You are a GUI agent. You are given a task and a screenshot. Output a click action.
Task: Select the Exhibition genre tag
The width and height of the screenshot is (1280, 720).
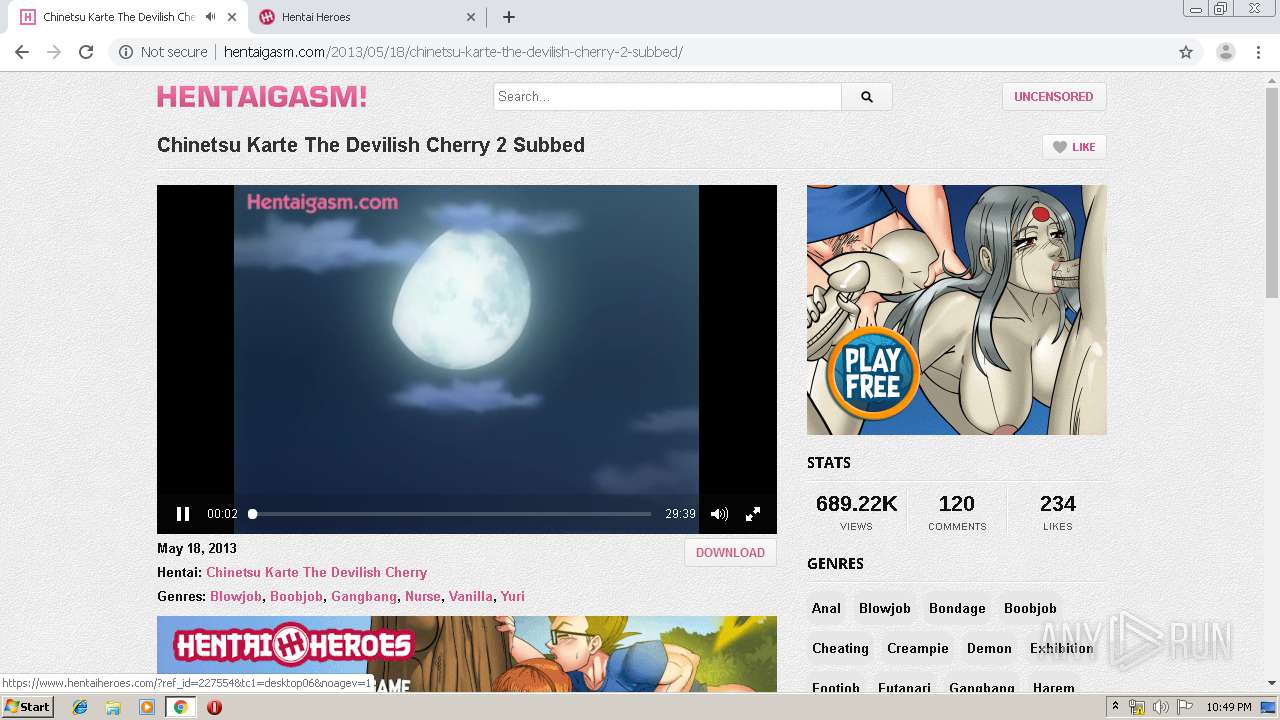tap(1061, 648)
